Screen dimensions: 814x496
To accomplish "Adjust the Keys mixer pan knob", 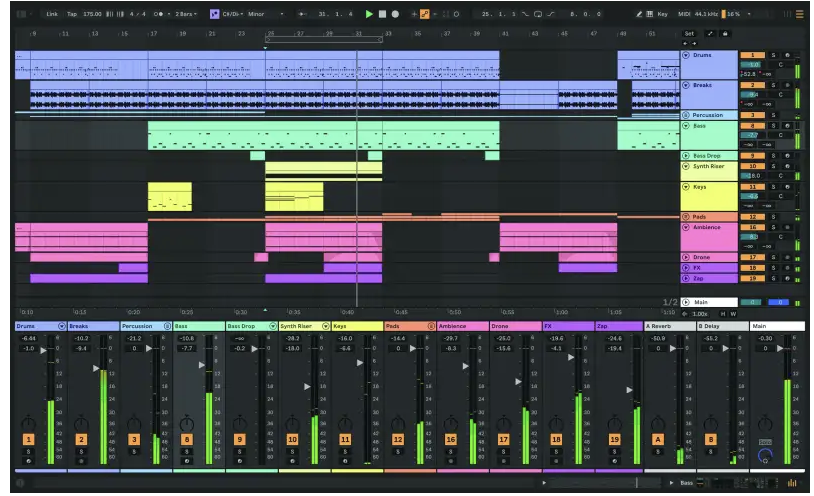I will [x=345, y=423].
